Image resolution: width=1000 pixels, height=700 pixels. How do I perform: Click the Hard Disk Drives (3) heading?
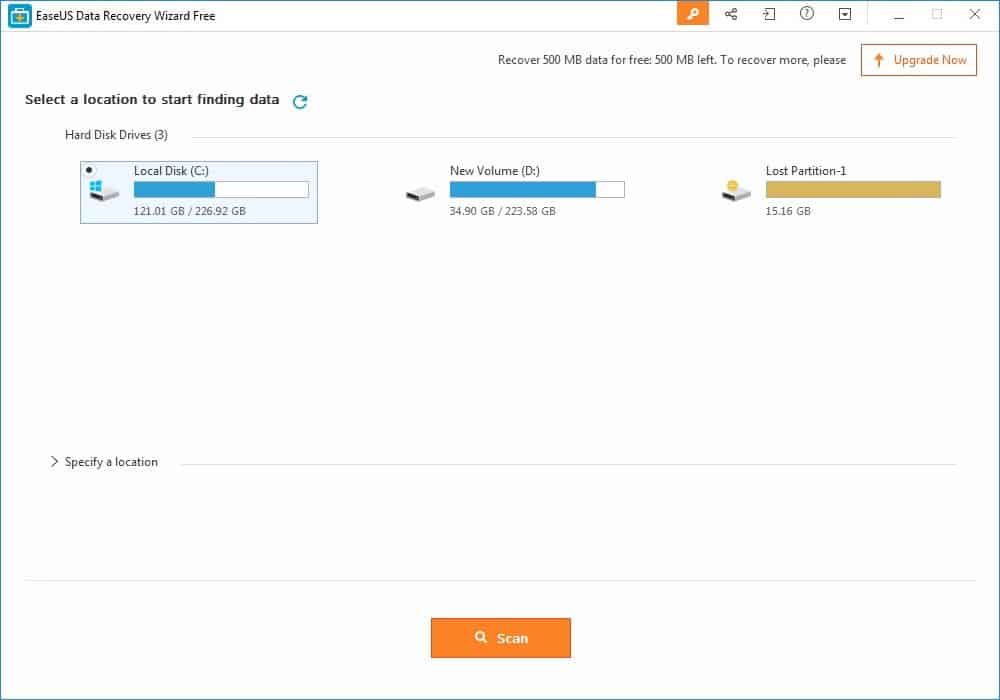click(x=116, y=135)
